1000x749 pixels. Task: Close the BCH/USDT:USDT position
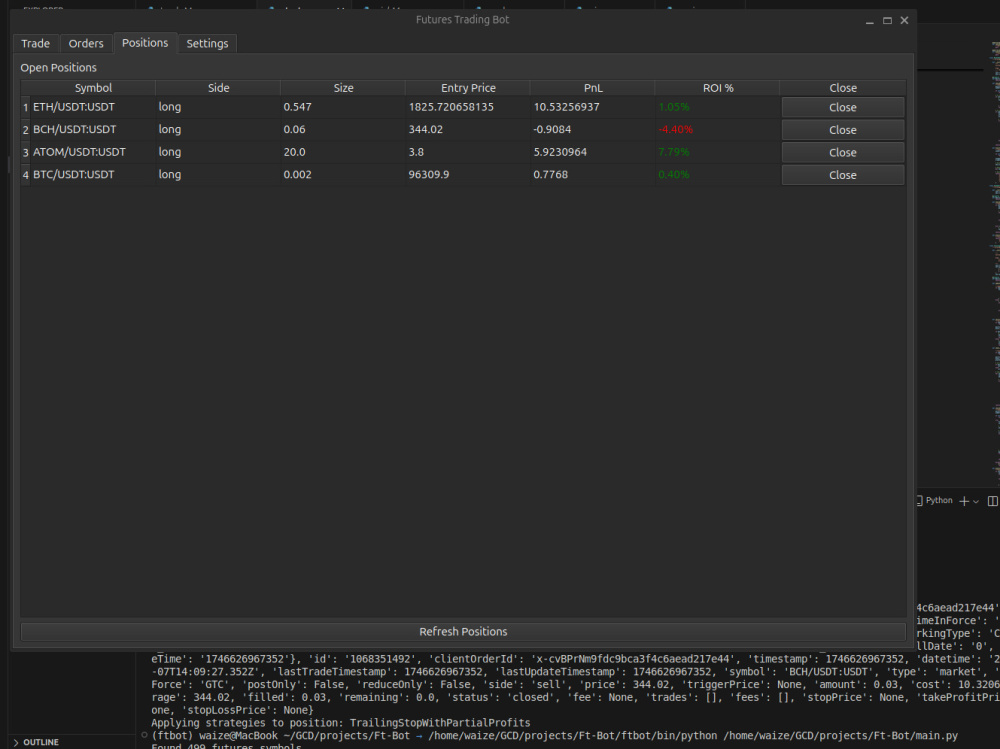coord(842,130)
